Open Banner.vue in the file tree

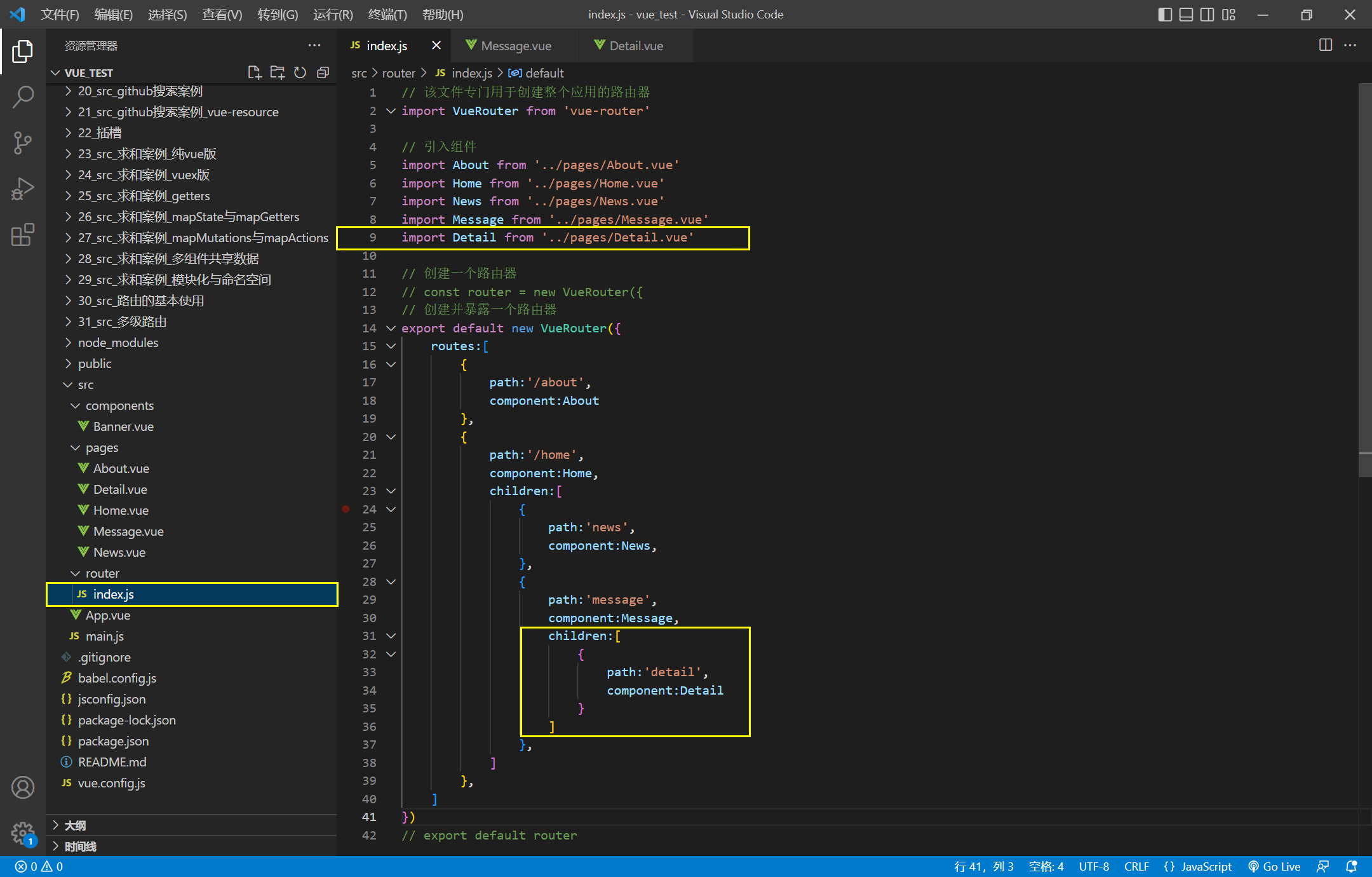click(x=123, y=426)
